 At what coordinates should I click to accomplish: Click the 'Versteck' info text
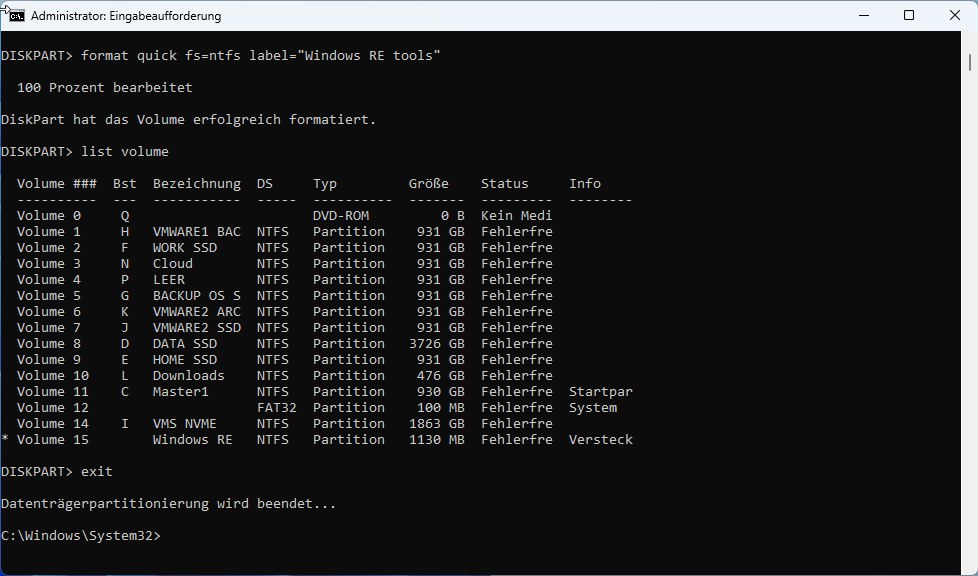pyautogui.click(x=600, y=440)
